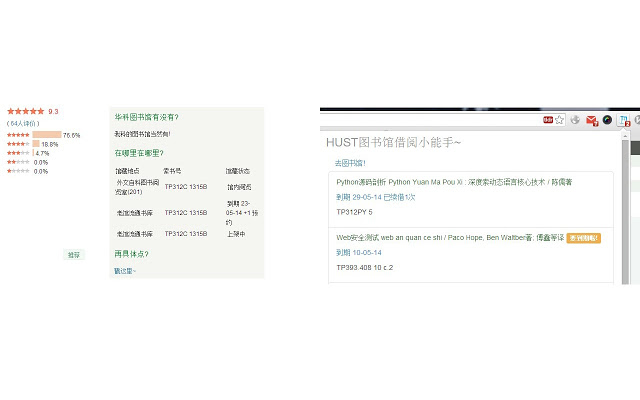Click the one-star row stars icon

(x=18, y=171)
